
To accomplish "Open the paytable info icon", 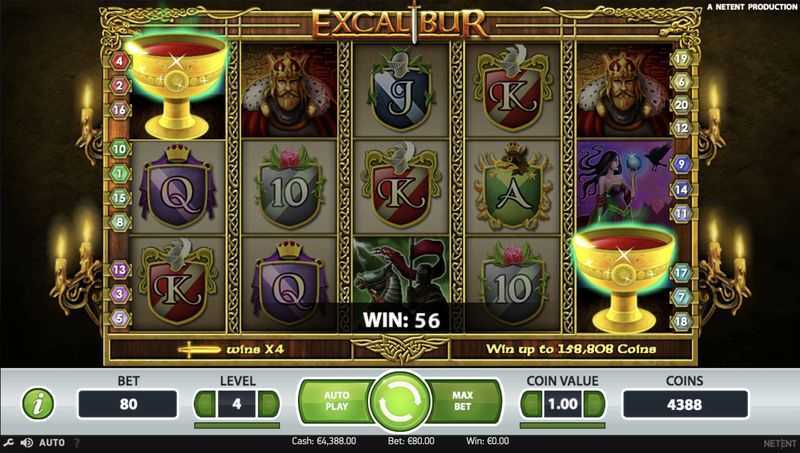I will [x=38, y=404].
